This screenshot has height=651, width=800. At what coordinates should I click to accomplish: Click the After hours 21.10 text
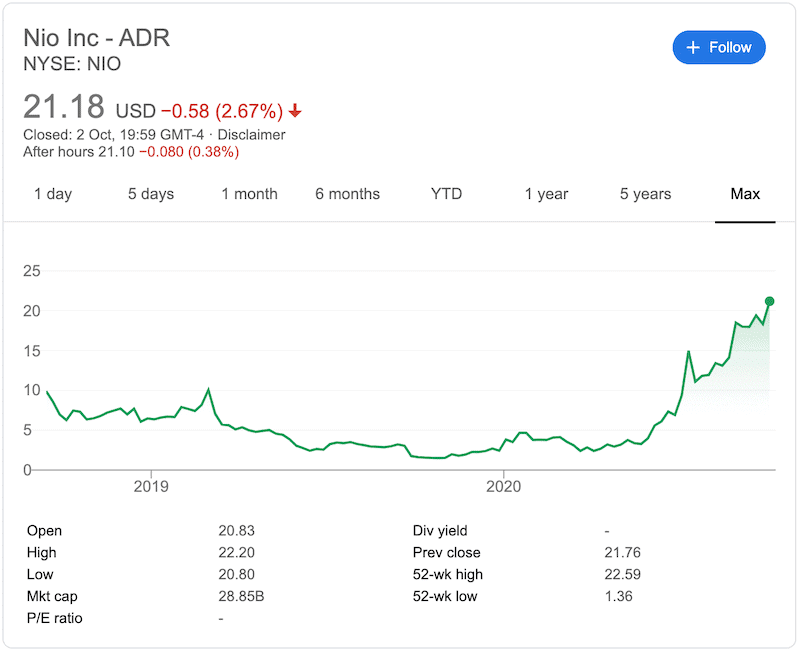79,152
